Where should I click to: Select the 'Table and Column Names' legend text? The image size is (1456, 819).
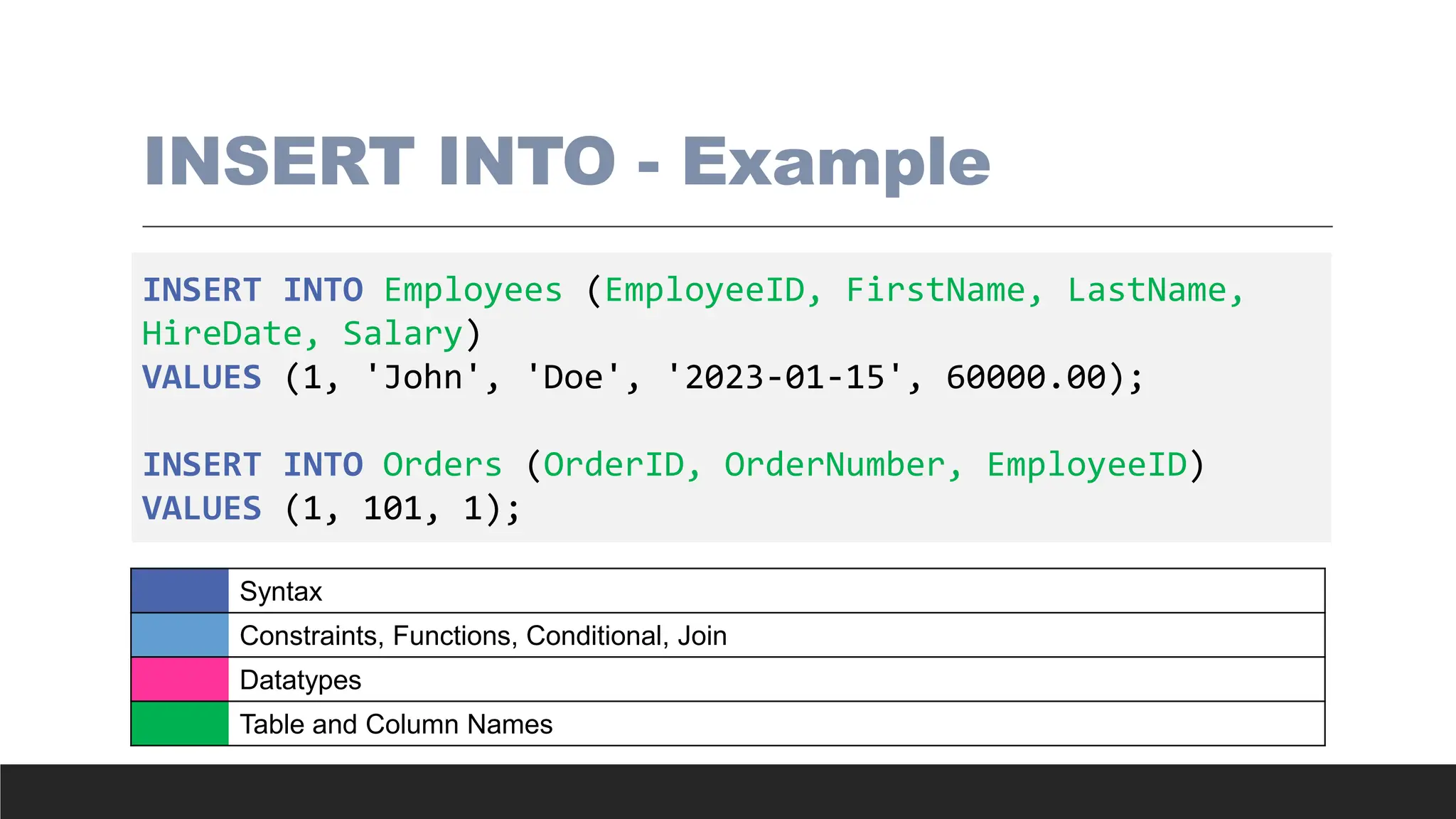point(396,724)
